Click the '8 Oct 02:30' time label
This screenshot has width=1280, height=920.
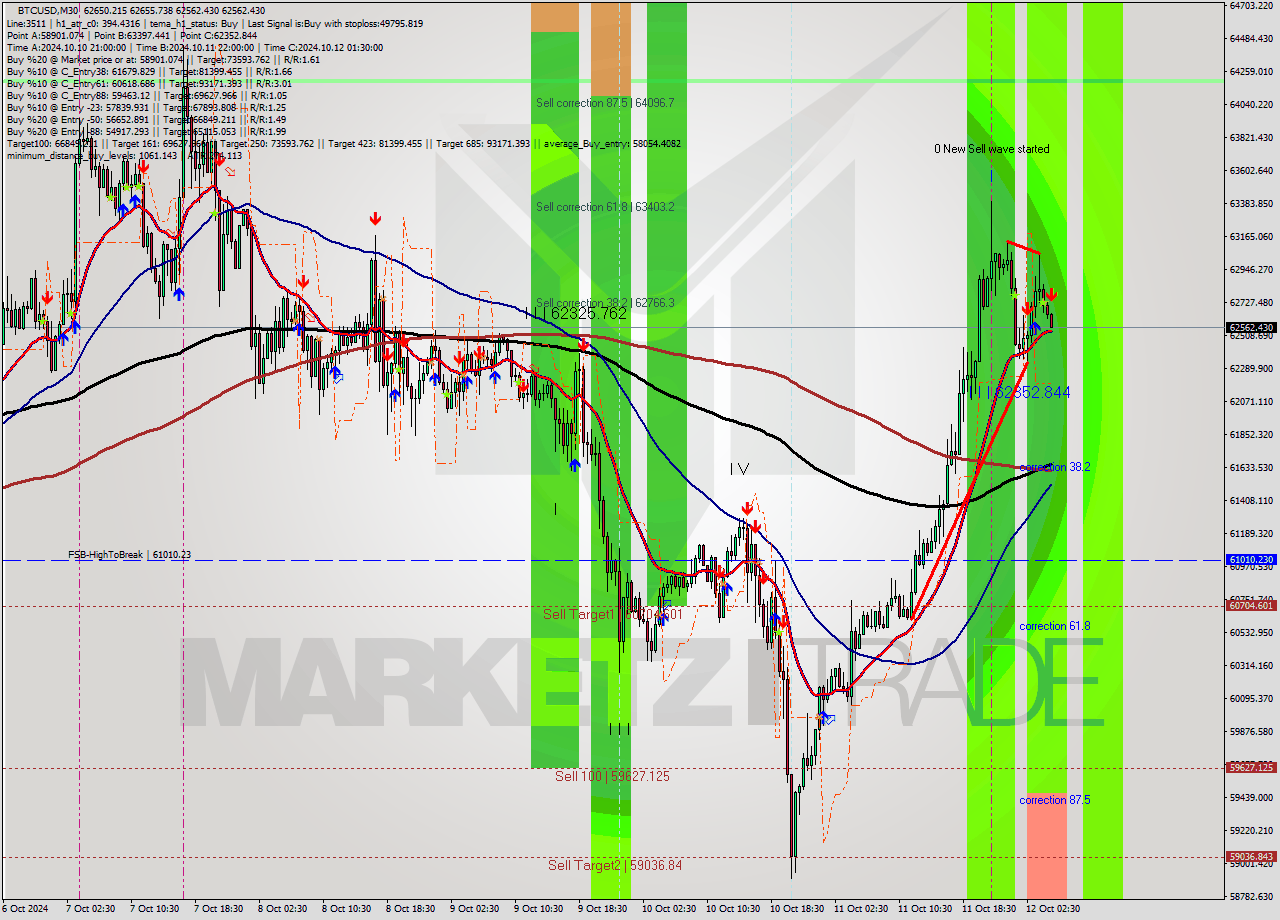pos(282,909)
